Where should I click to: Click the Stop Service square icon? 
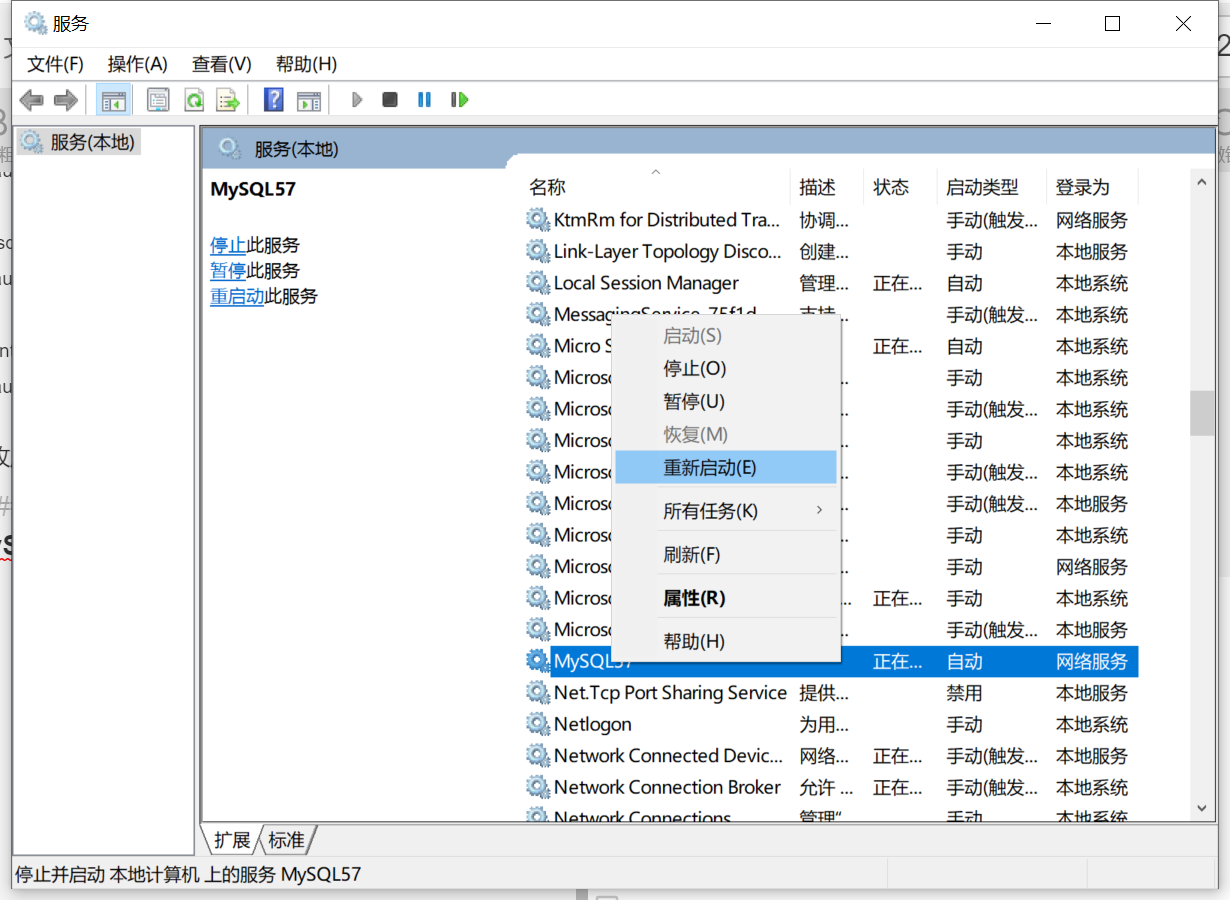click(x=390, y=99)
